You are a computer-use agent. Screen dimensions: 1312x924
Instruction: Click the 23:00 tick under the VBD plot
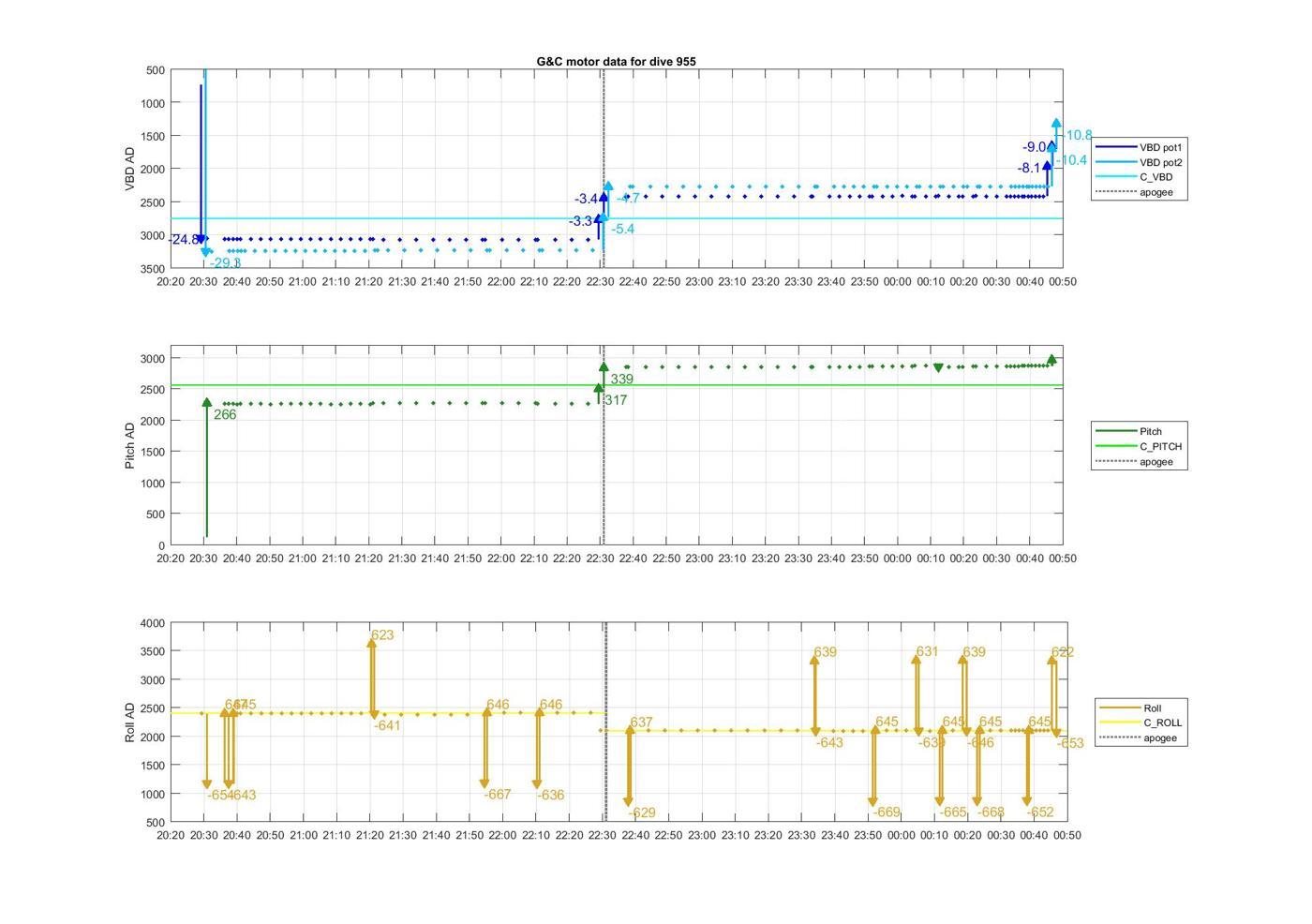[x=699, y=282]
